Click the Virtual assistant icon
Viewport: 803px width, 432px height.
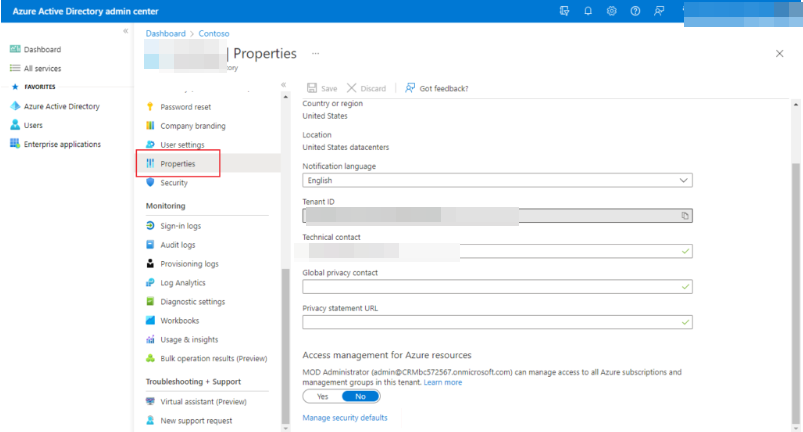point(150,401)
